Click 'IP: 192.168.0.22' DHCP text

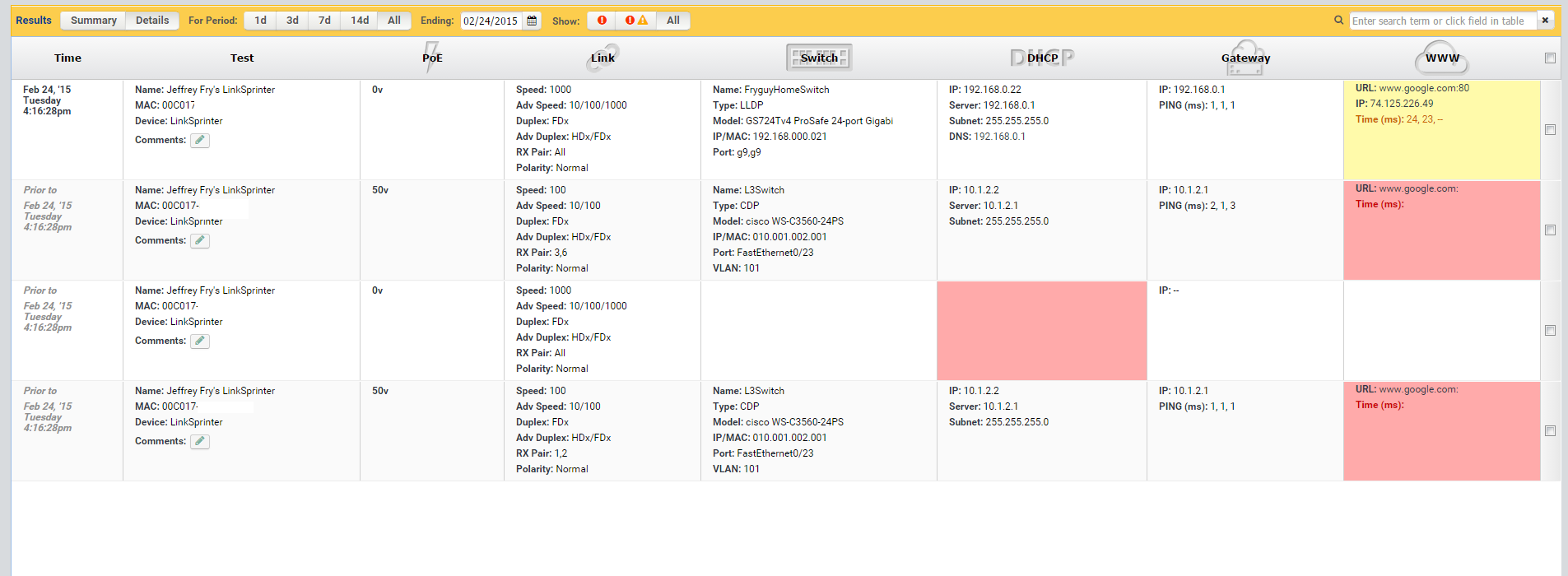click(x=985, y=90)
